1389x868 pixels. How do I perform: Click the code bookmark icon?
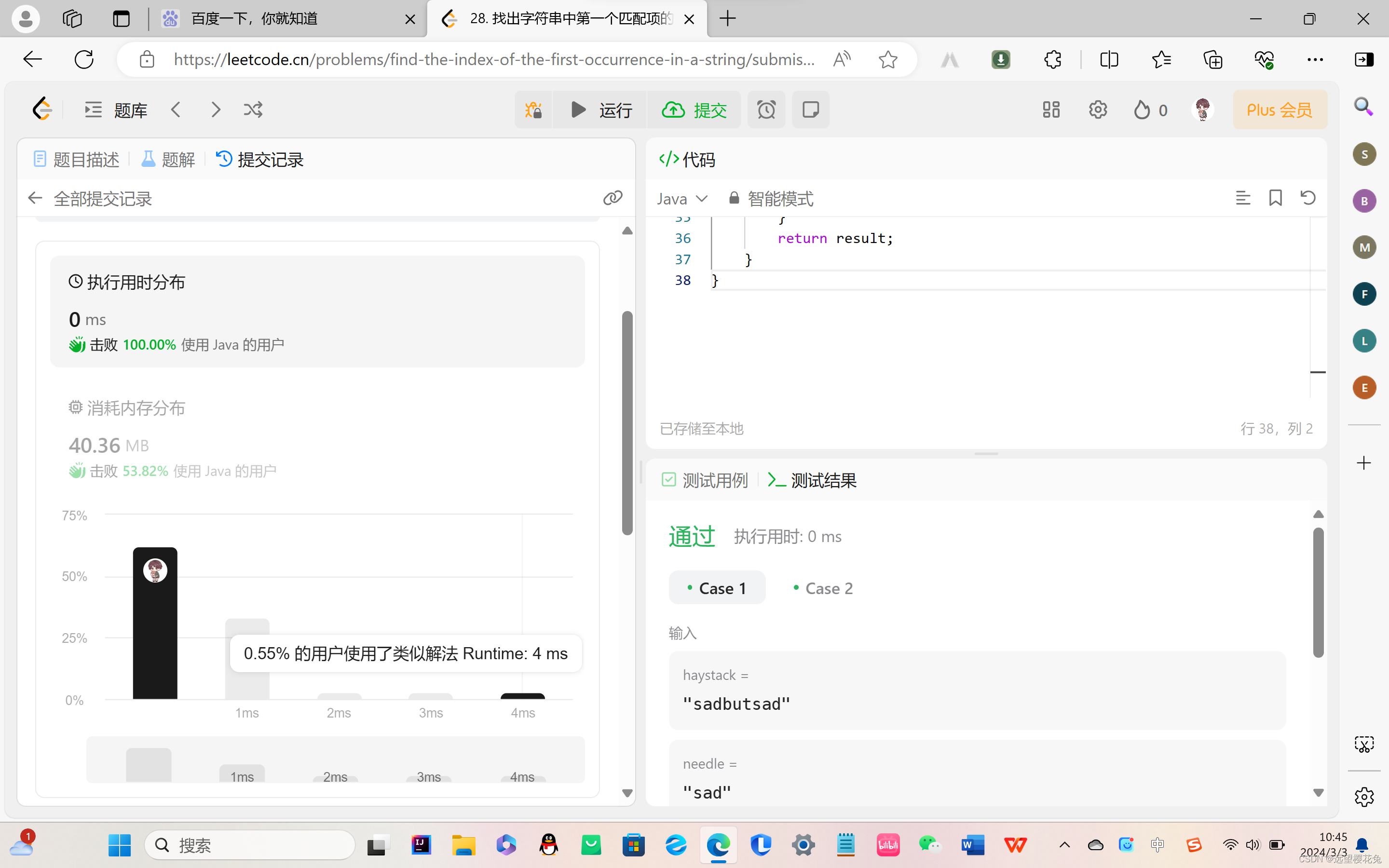(1275, 198)
